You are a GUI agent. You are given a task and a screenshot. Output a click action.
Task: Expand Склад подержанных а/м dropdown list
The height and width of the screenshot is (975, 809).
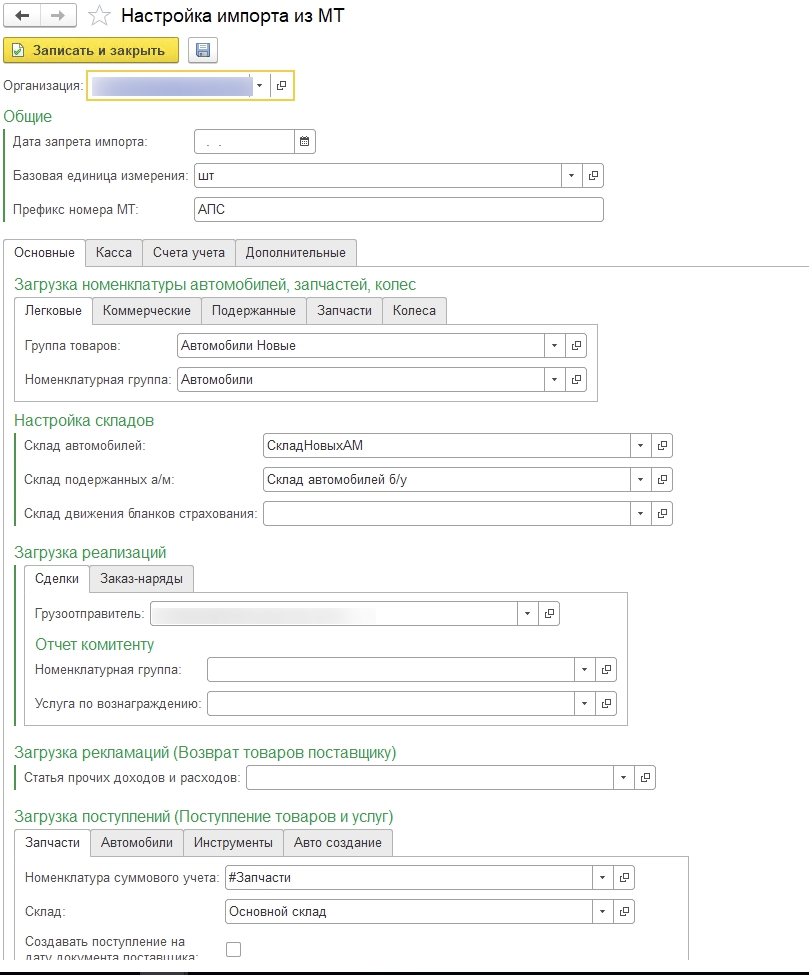click(x=640, y=479)
